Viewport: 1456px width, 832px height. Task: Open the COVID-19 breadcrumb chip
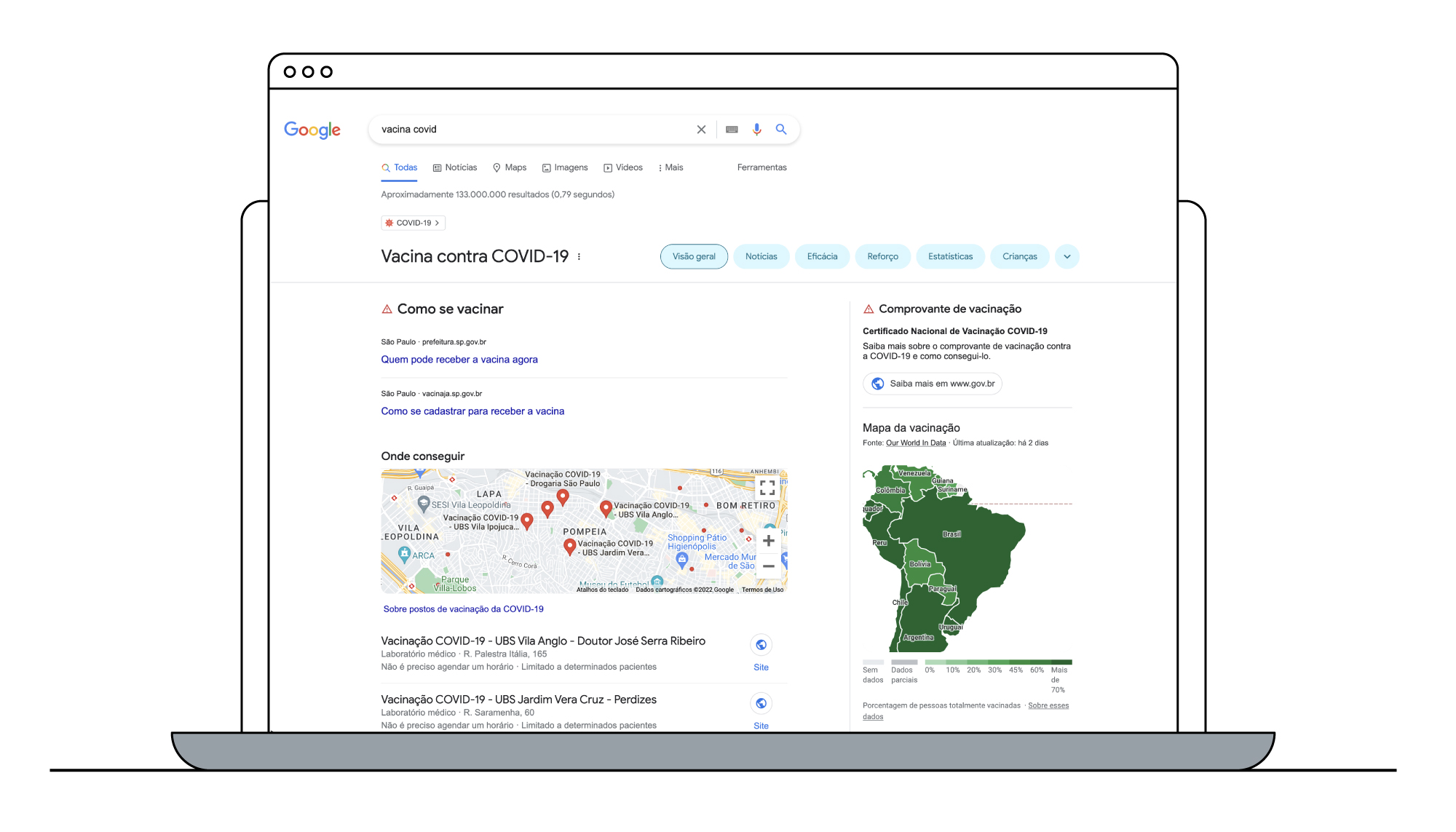[413, 223]
